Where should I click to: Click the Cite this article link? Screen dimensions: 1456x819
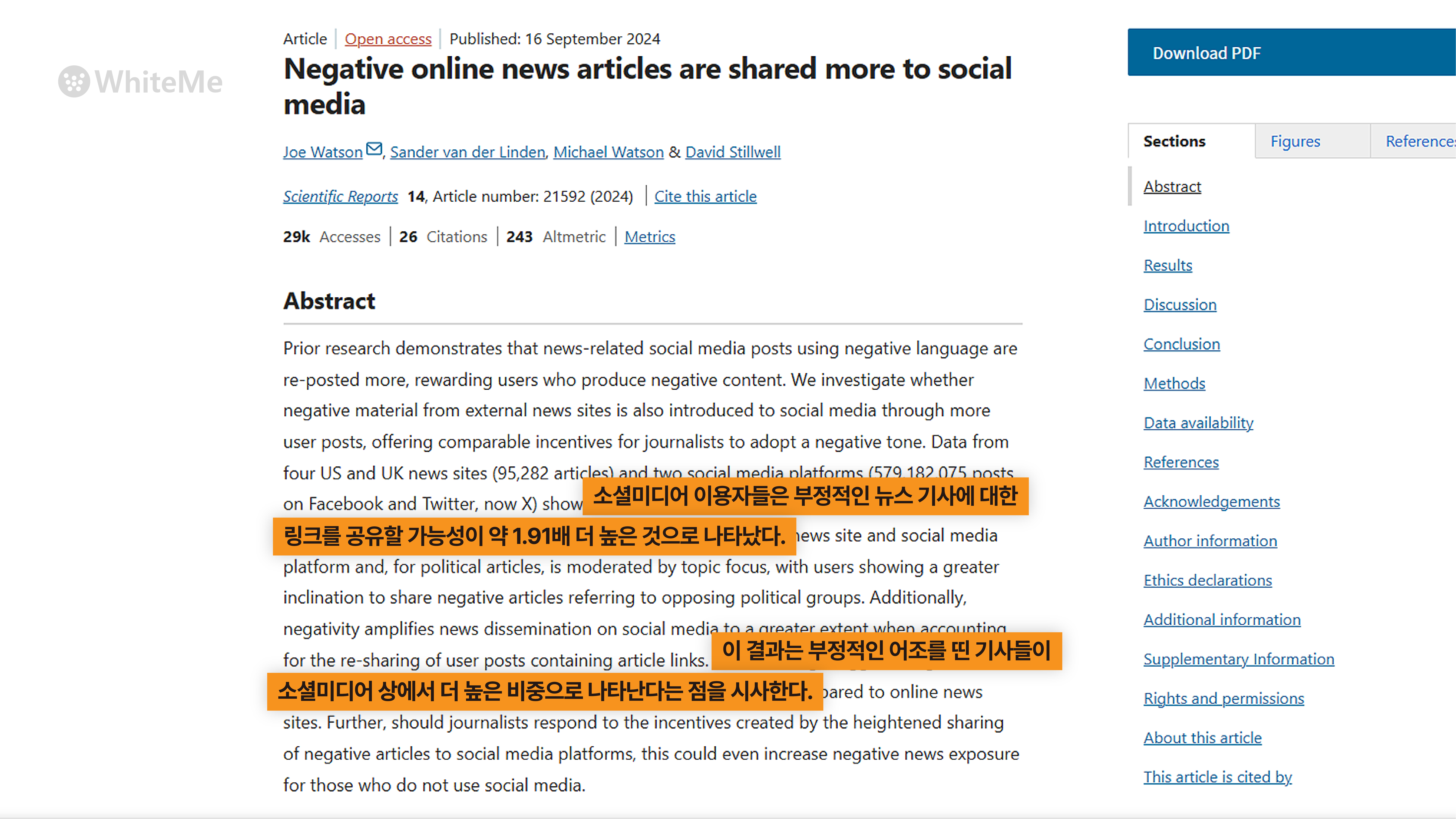[705, 196]
